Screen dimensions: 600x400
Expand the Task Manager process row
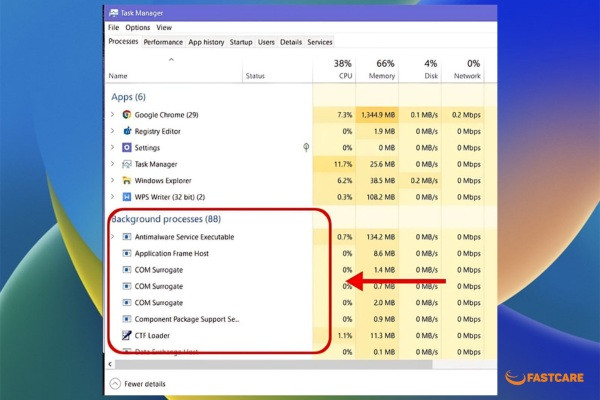(112, 164)
